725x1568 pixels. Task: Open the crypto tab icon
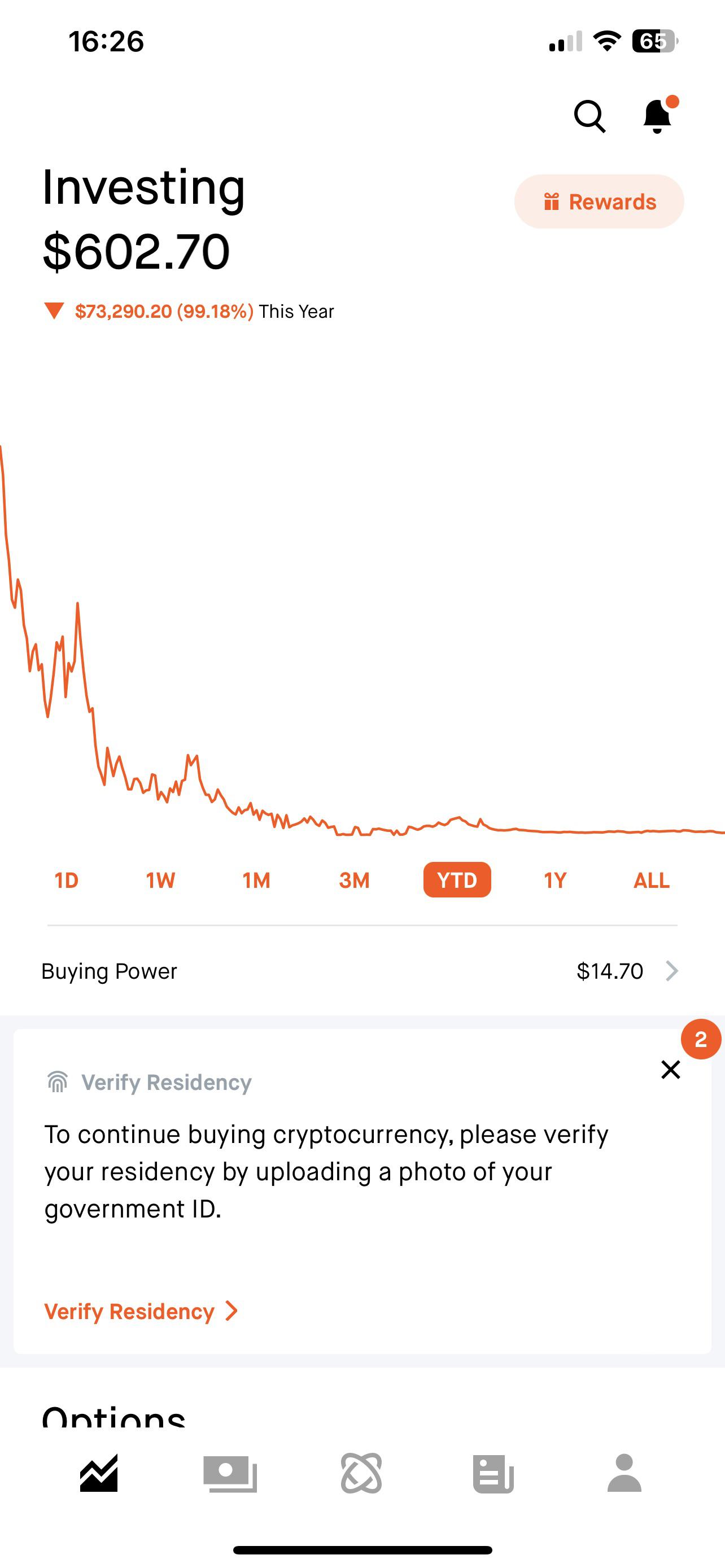coord(361,1473)
